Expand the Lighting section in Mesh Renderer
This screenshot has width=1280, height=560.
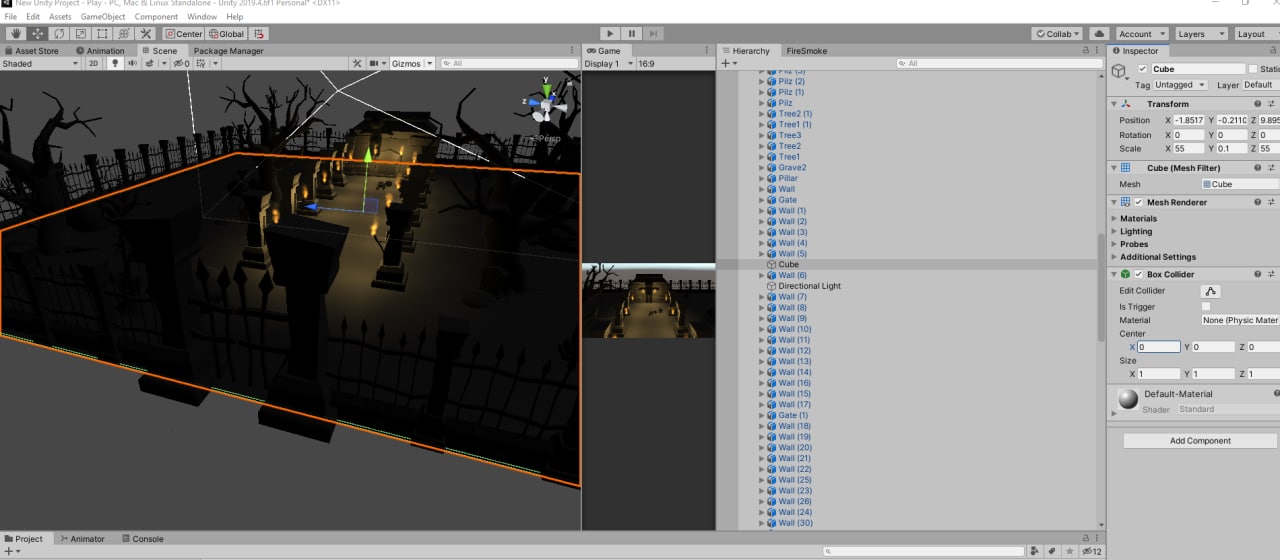(x=1115, y=231)
